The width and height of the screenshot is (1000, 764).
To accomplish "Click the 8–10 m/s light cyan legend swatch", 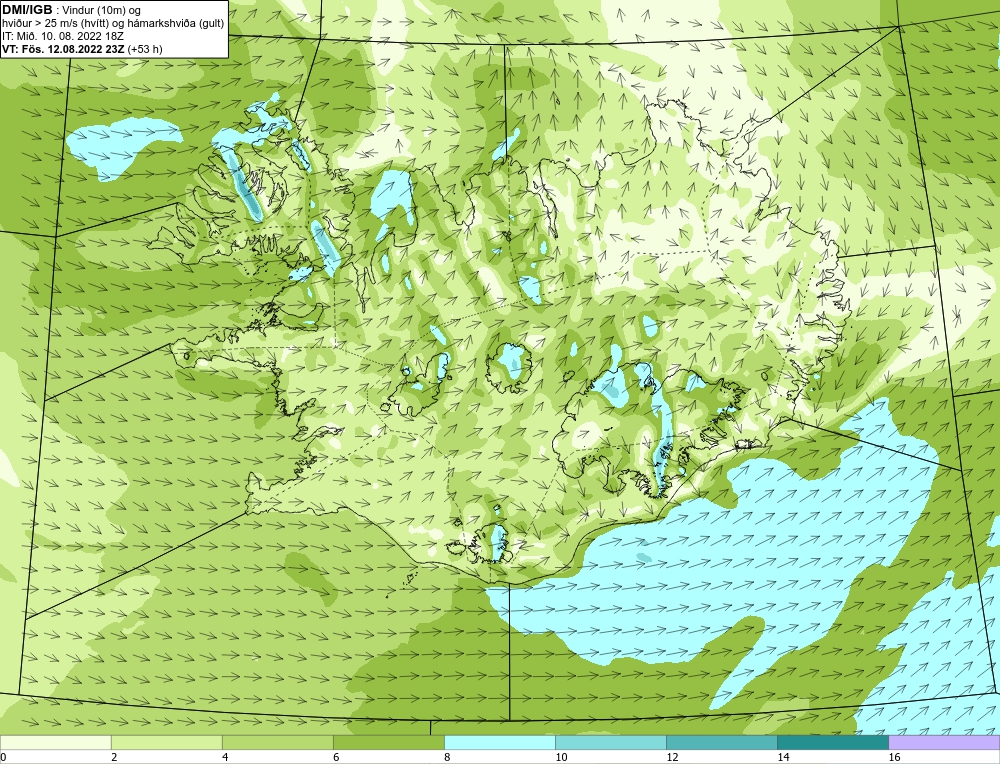I will point(499,742).
